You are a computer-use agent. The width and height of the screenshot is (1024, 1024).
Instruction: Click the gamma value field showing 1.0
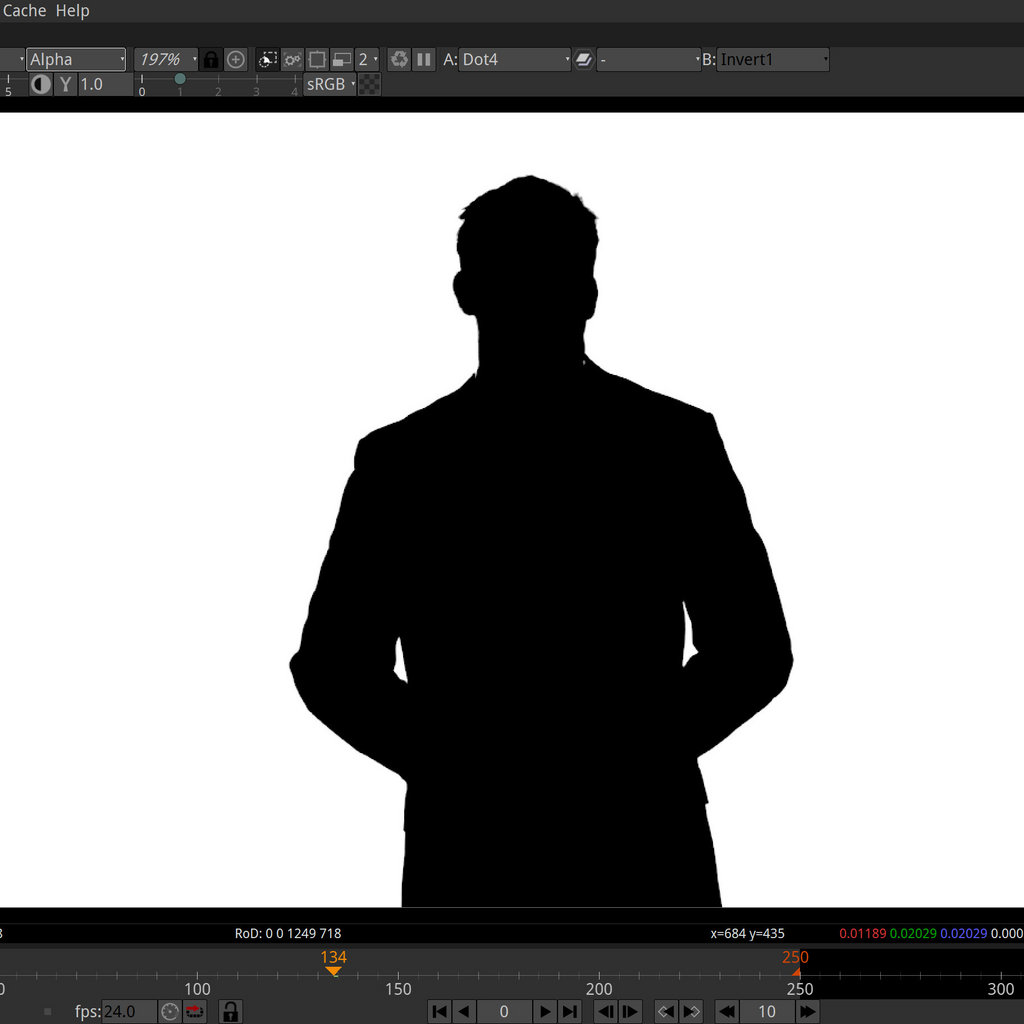[x=105, y=85]
